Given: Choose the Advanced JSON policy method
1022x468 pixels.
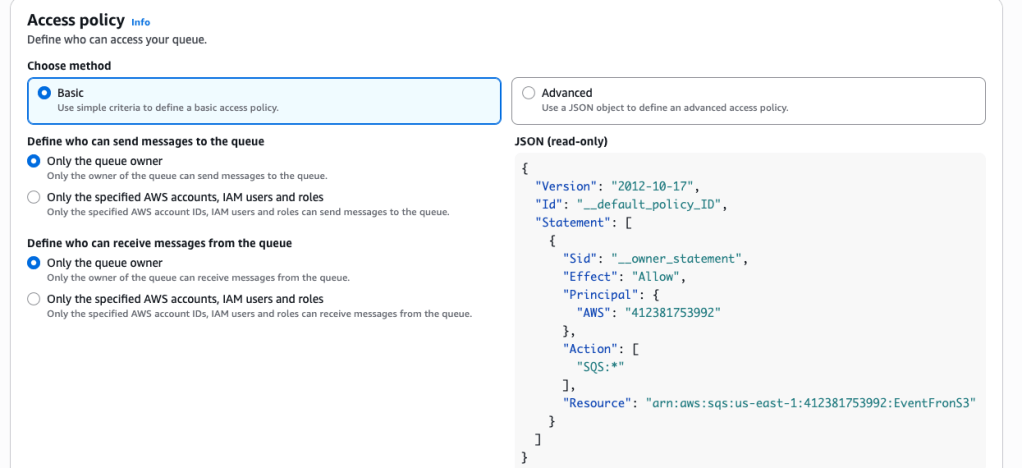Looking at the screenshot, I should 528,93.
